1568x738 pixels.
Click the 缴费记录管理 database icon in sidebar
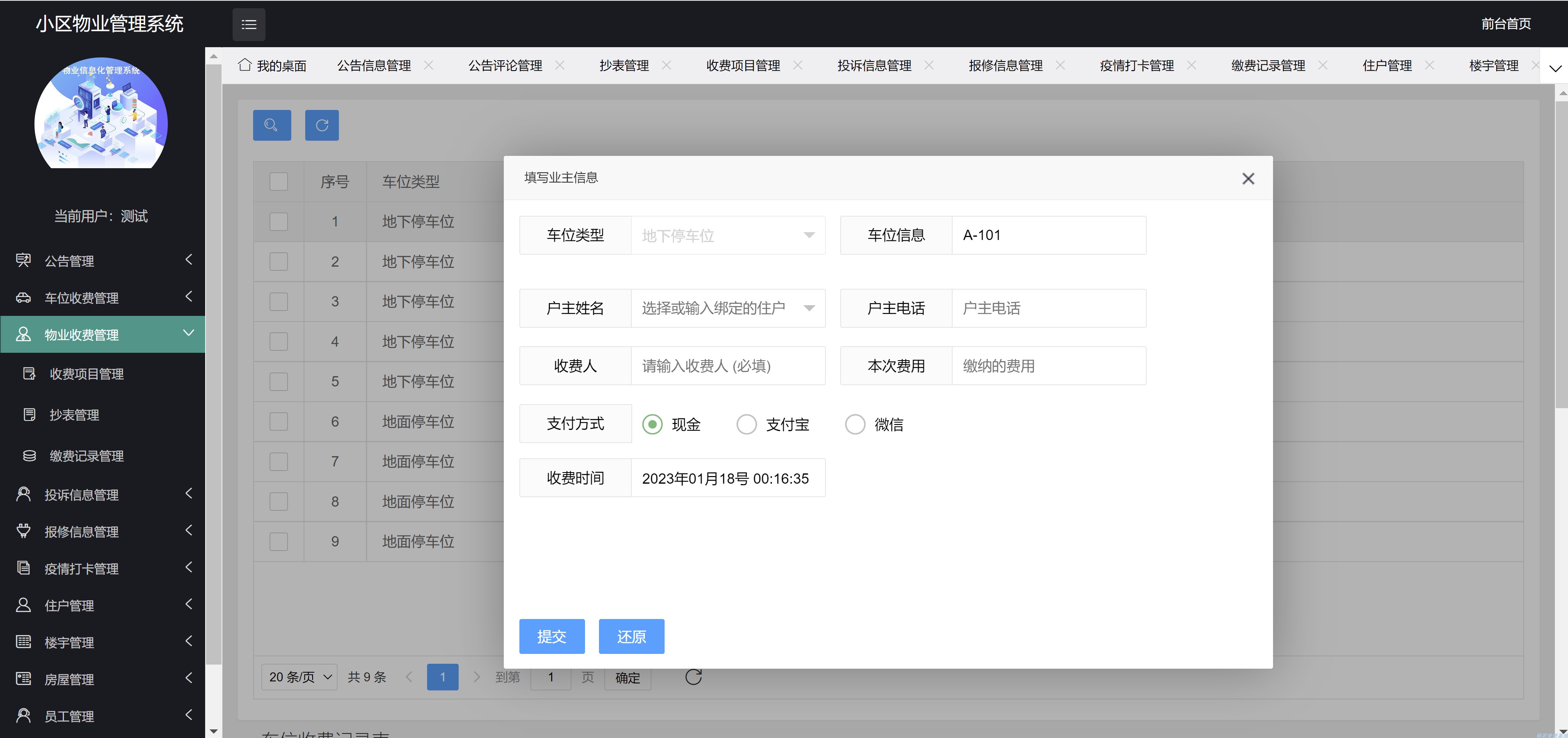click(29, 455)
